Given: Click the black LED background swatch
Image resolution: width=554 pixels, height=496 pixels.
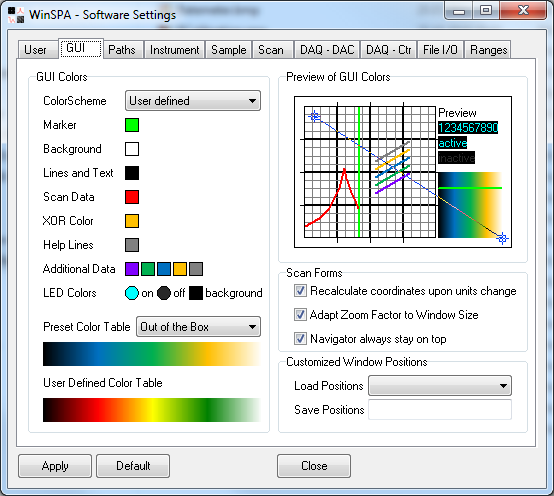Looking at the screenshot, I should click(x=196, y=293).
